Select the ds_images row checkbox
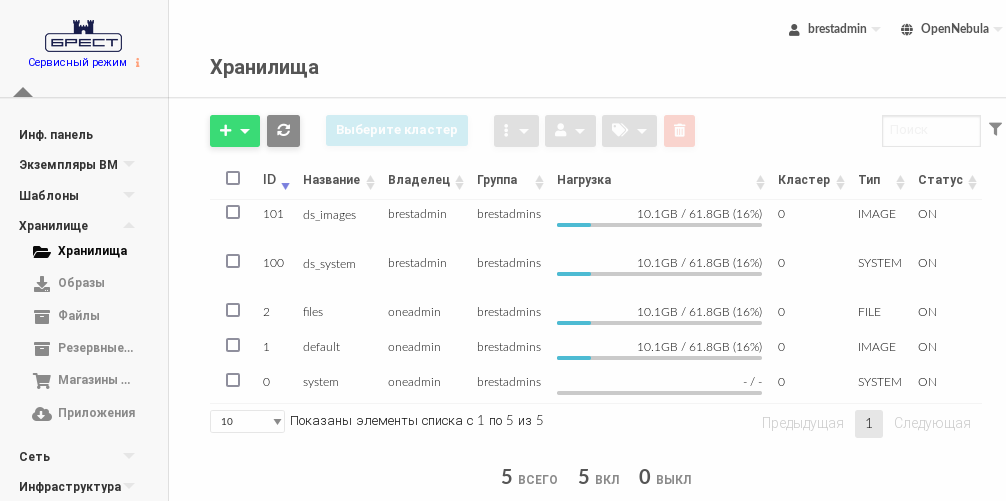This screenshot has height=501, width=1006. click(233, 212)
